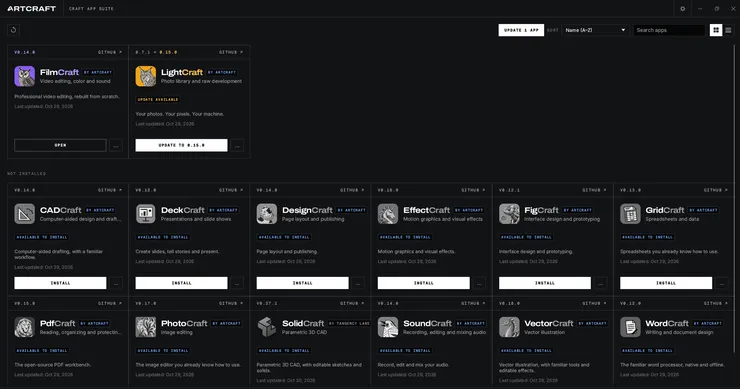Open more options for FilmCraft
The height and width of the screenshot is (389, 740).
point(116,145)
